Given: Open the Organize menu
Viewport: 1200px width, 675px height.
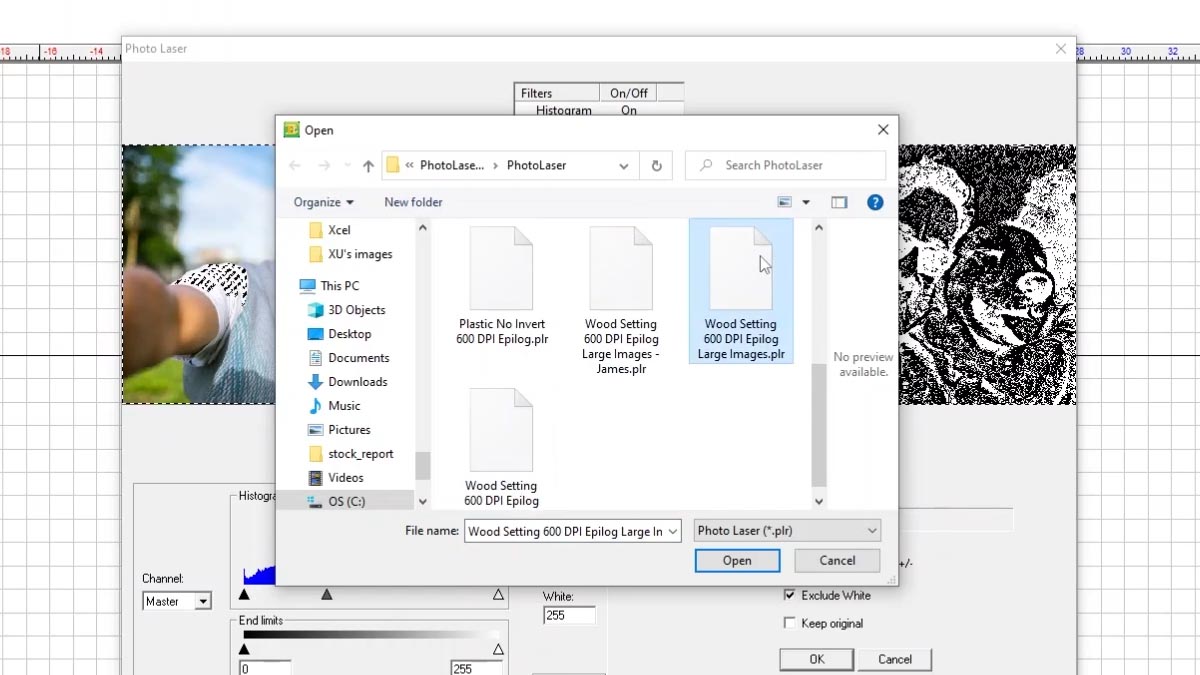Looking at the screenshot, I should pyautogui.click(x=323, y=202).
